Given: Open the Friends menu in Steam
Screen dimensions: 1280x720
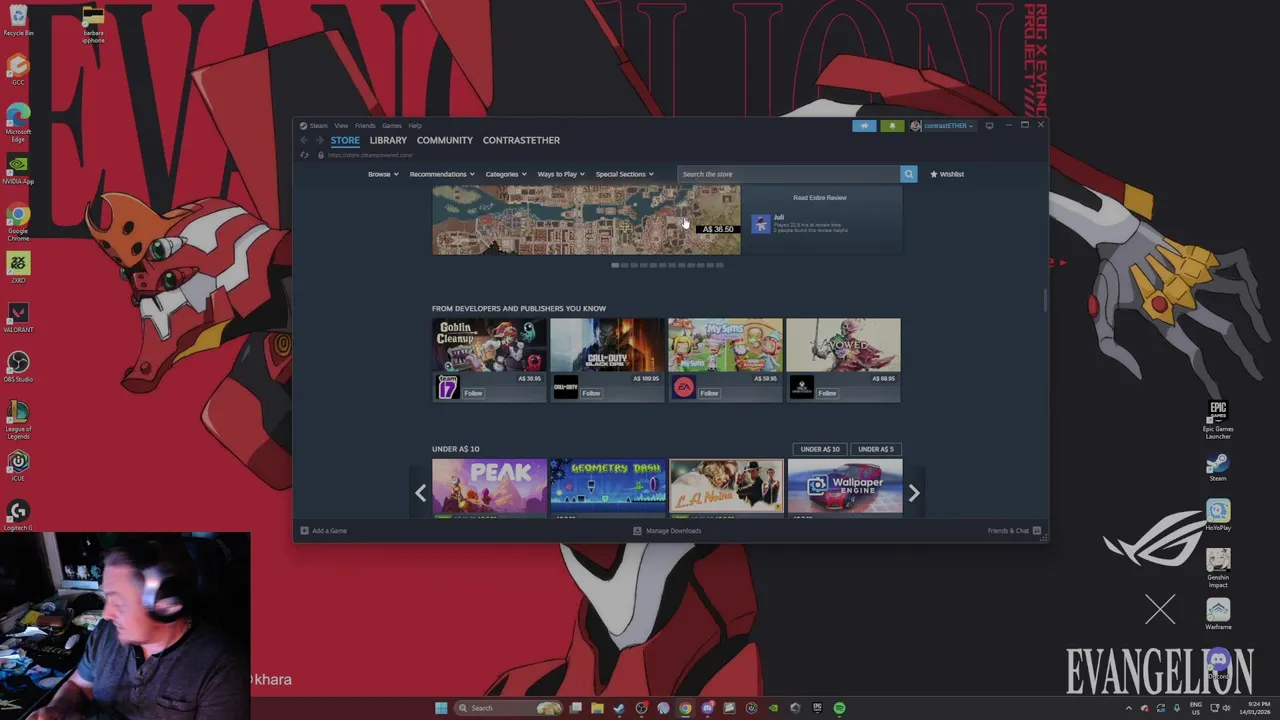Looking at the screenshot, I should click(x=365, y=126).
